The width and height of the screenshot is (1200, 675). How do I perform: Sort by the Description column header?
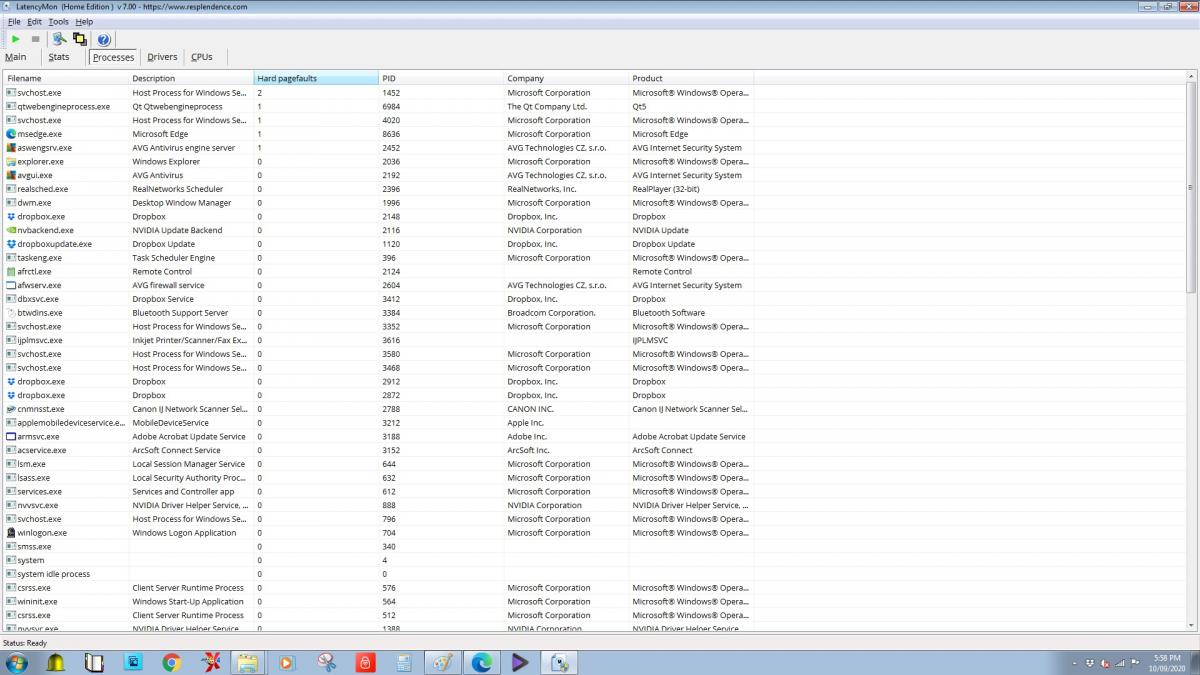(191, 78)
